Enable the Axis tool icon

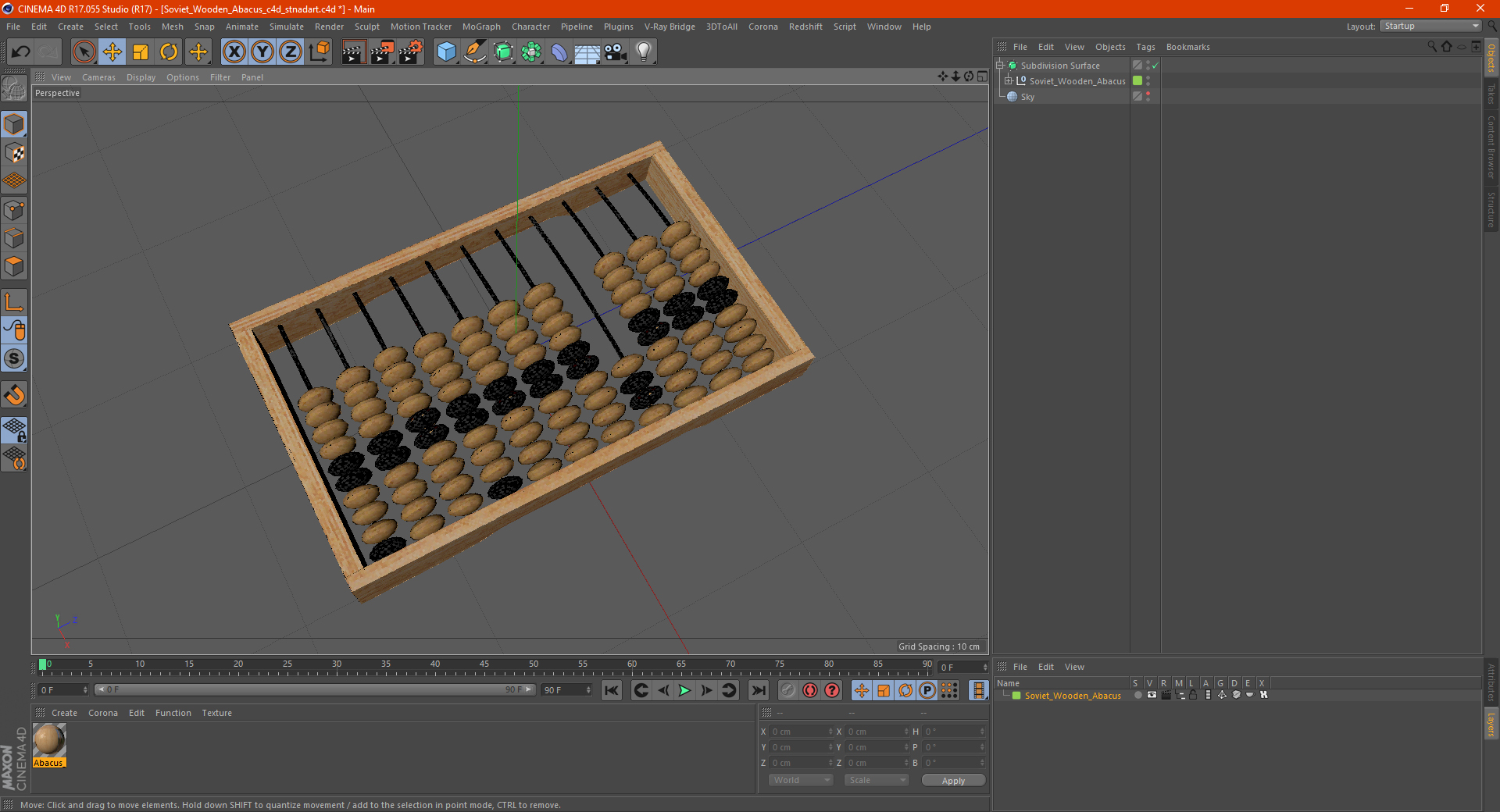pos(14,302)
